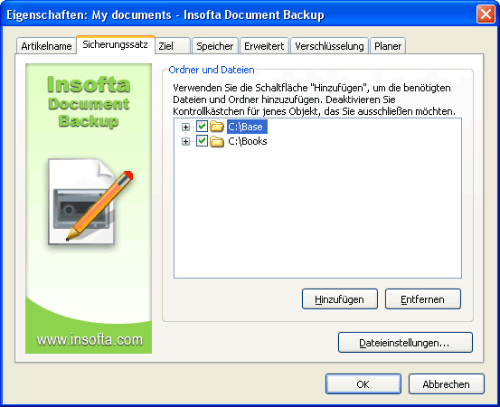Click the Insofta Document Backup logo text

click(89, 101)
